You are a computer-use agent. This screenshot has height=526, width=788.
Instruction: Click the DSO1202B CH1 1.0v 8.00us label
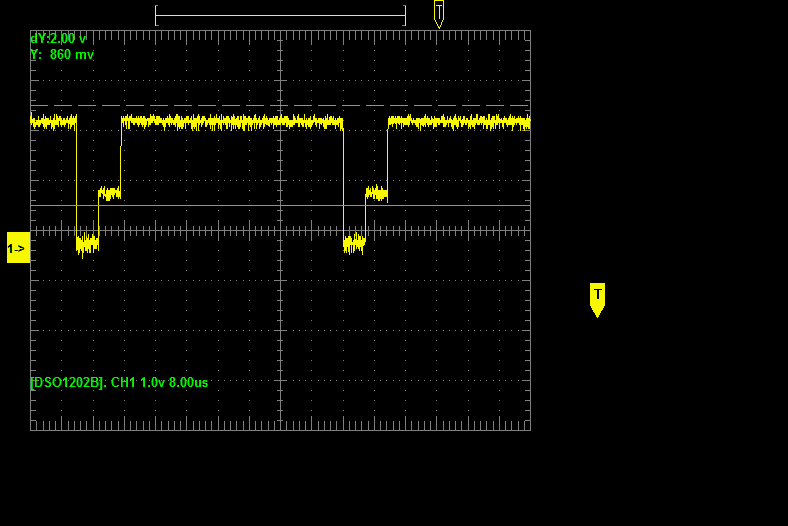(119, 382)
